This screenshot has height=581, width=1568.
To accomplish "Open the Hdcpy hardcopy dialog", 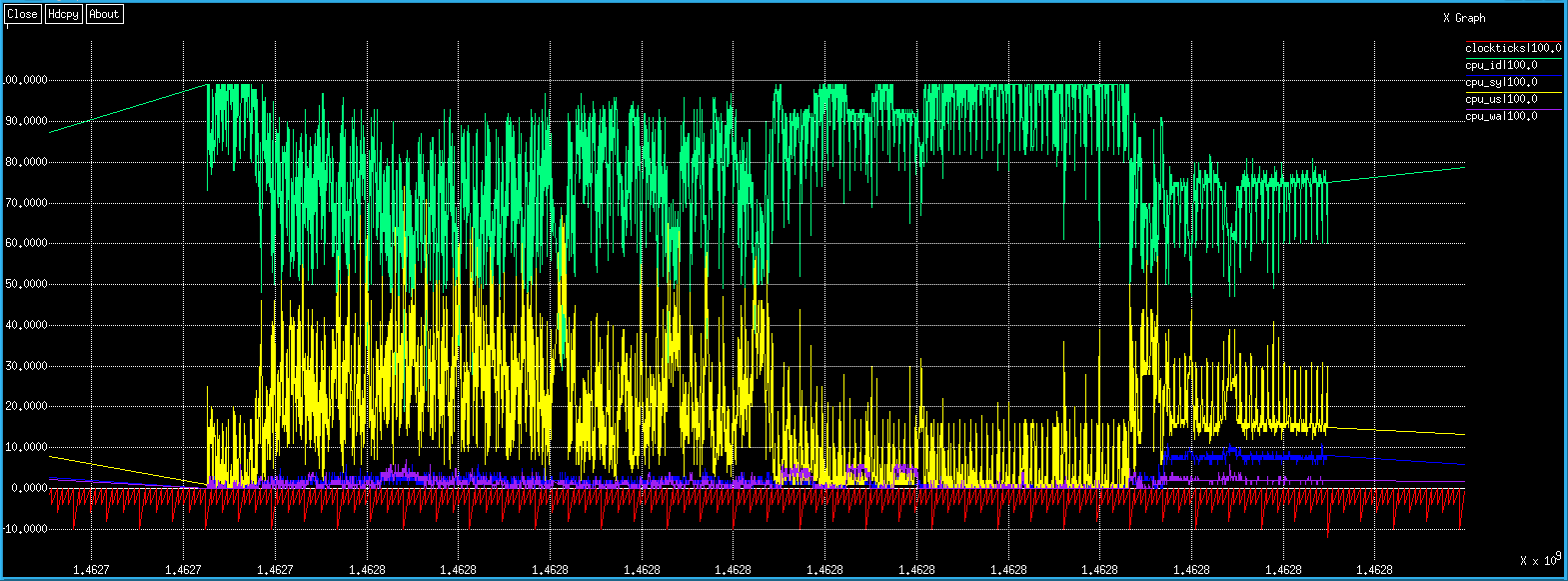I will coord(64,14).
